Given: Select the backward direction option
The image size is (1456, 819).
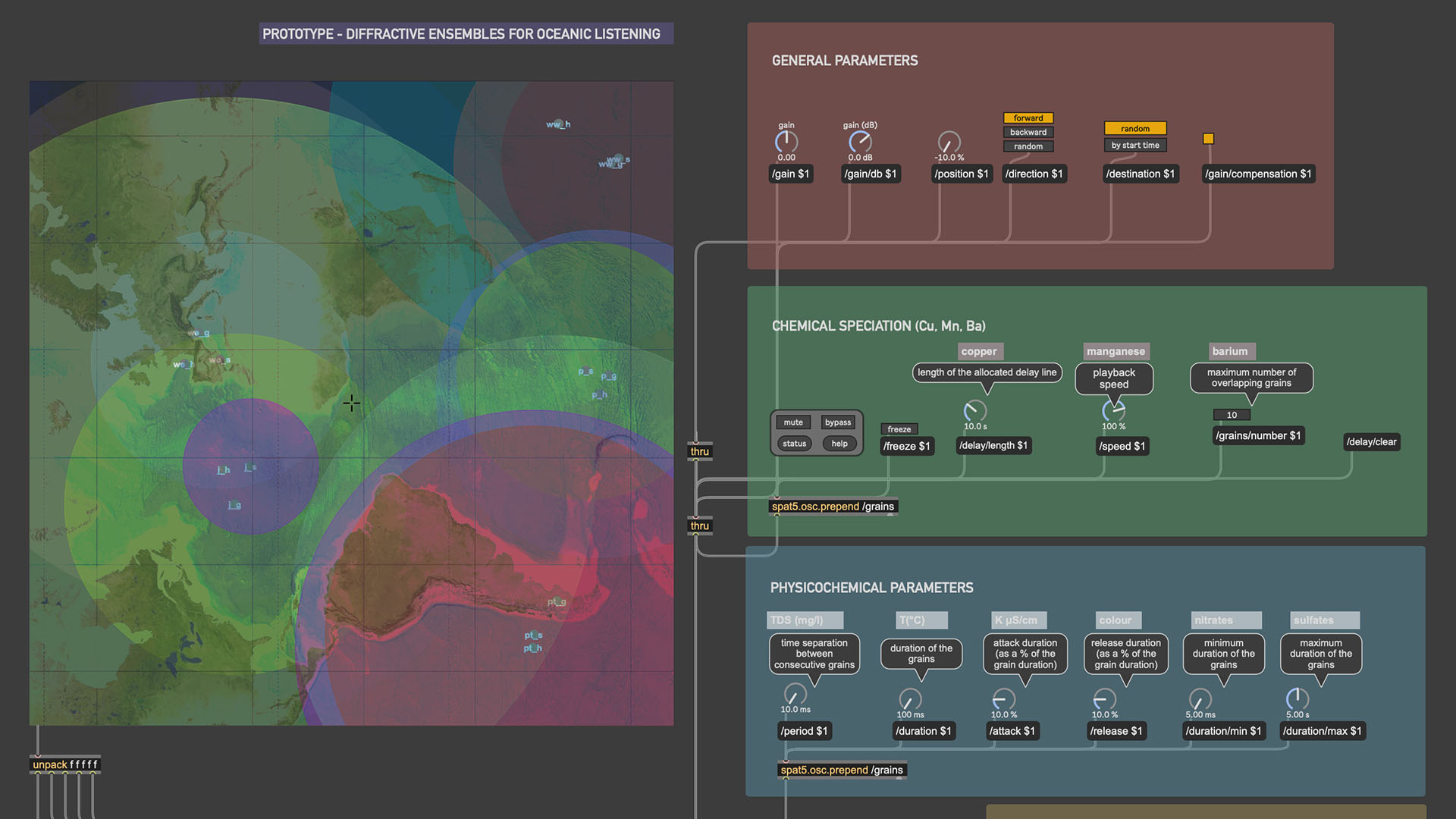Looking at the screenshot, I should click(1028, 132).
